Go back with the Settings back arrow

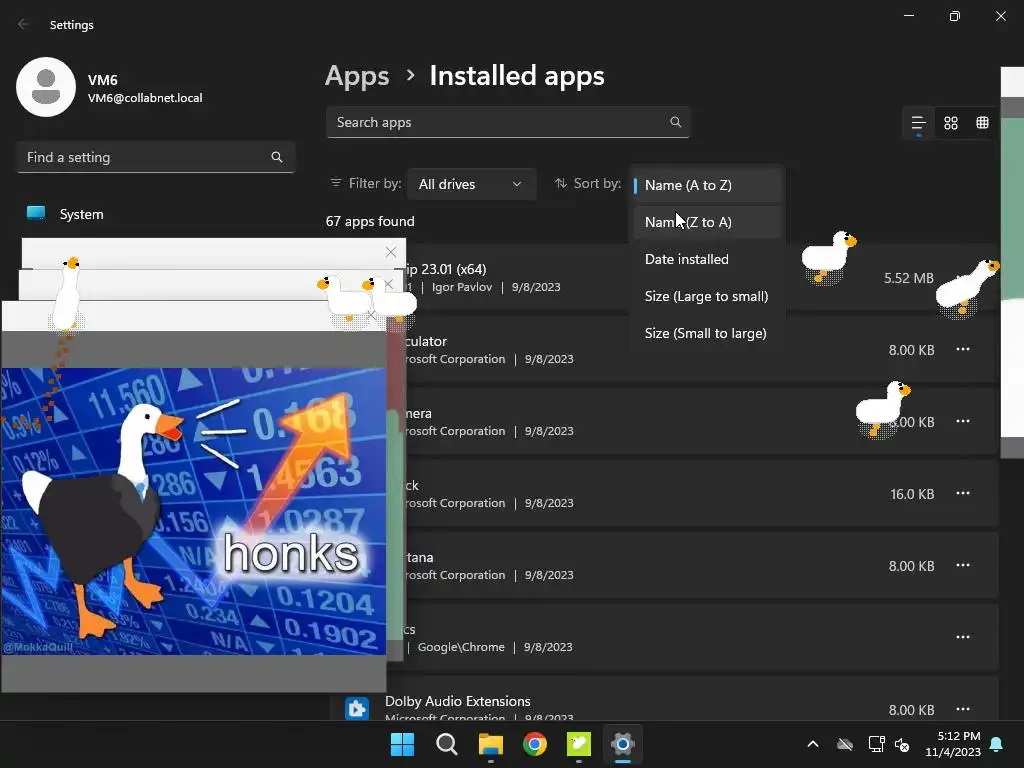pyautogui.click(x=24, y=24)
